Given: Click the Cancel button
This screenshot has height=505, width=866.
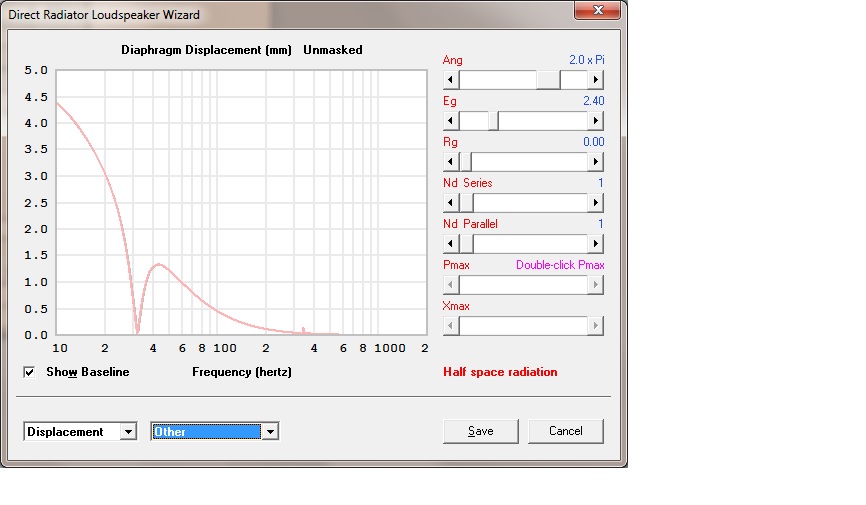Looking at the screenshot, I should coord(566,431).
